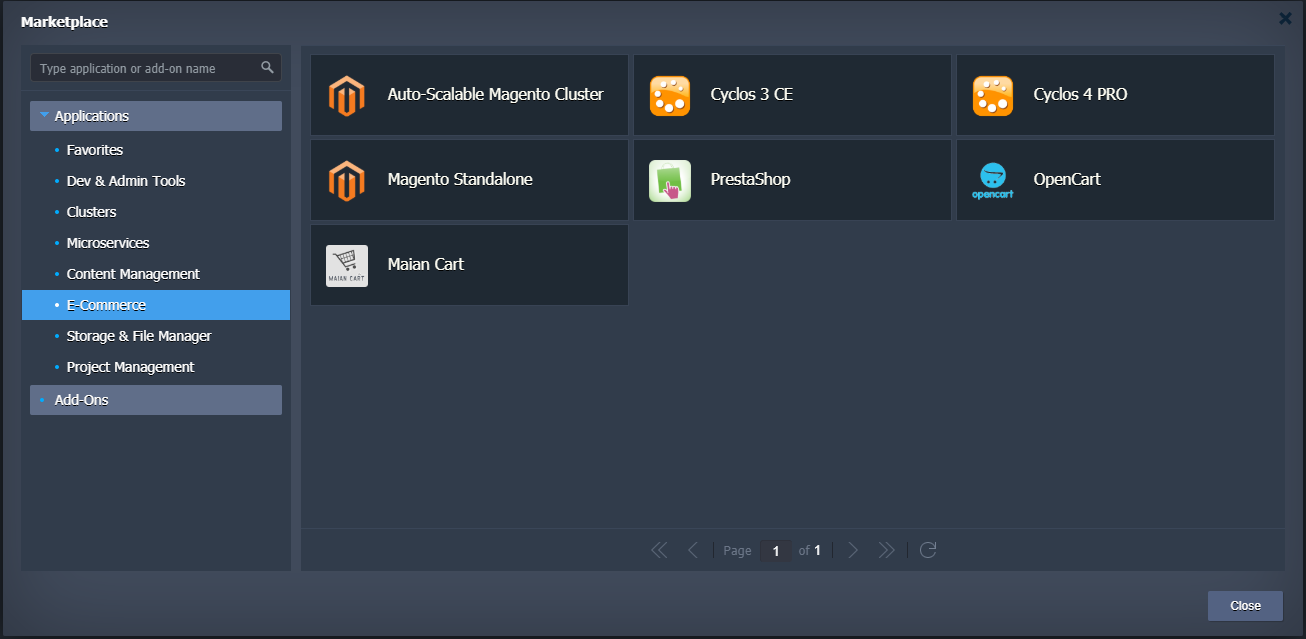Click the page number input box
The height and width of the screenshot is (639, 1306).
pyautogui.click(x=775, y=551)
